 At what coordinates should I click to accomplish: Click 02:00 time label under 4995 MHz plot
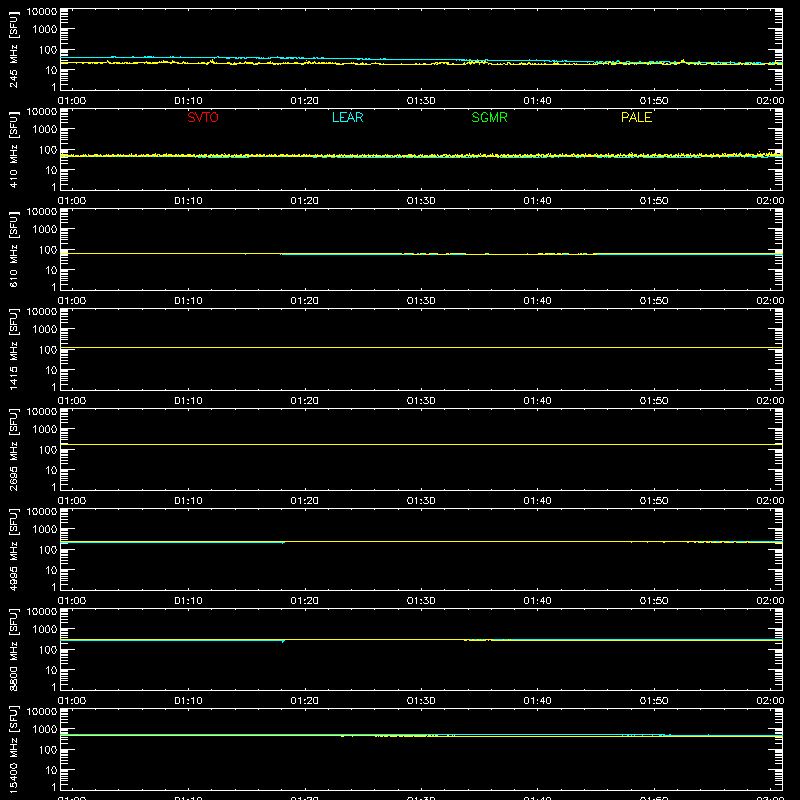pyautogui.click(x=770, y=601)
